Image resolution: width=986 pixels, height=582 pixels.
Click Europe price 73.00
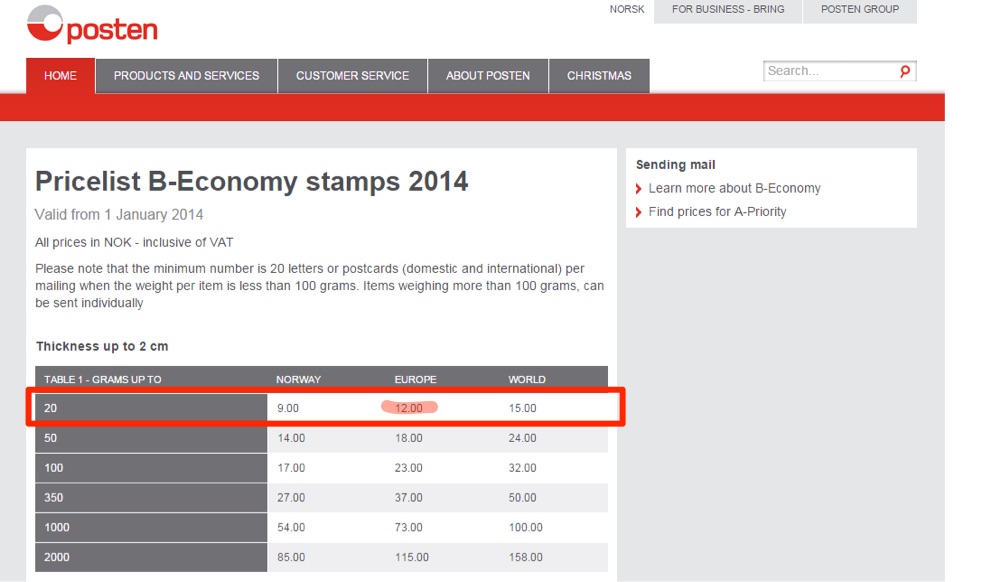click(409, 527)
